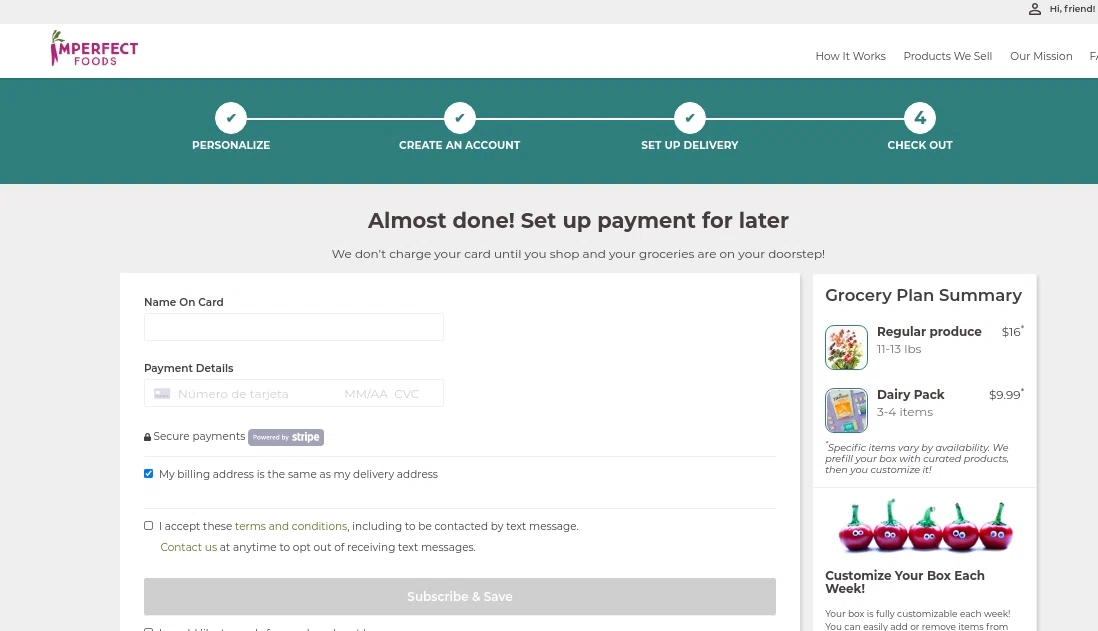Image resolution: width=1098 pixels, height=631 pixels.
Task: Click the Create an Account step checkmark
Action: click(459, 118)
